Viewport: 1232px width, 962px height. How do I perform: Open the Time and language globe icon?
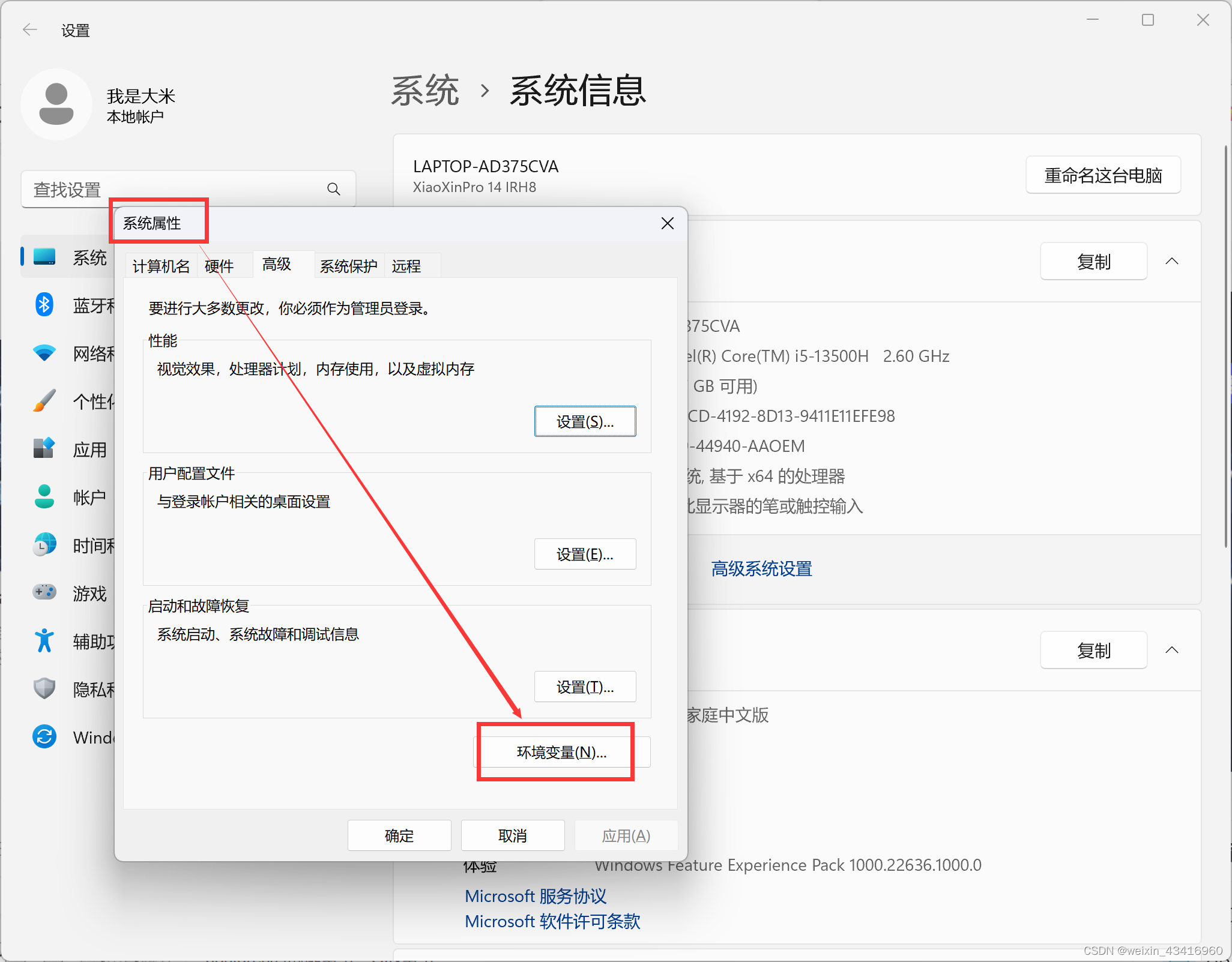point(44,545)
